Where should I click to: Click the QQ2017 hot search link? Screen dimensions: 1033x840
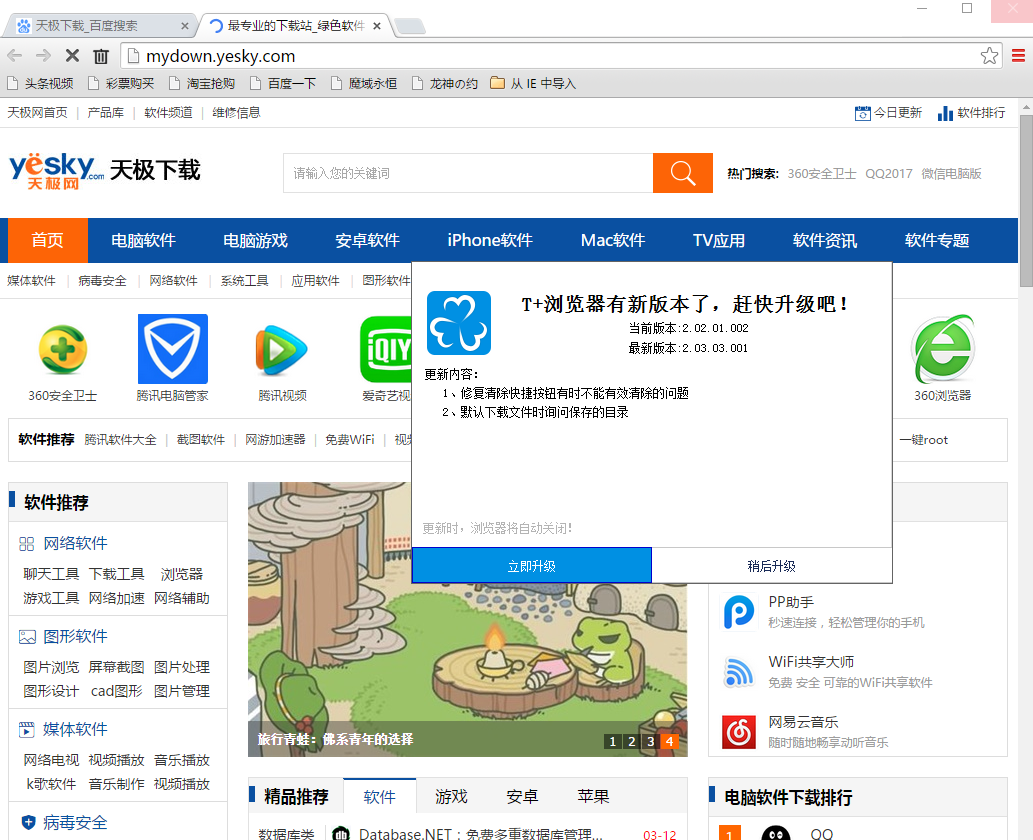(x=889, y=173)
